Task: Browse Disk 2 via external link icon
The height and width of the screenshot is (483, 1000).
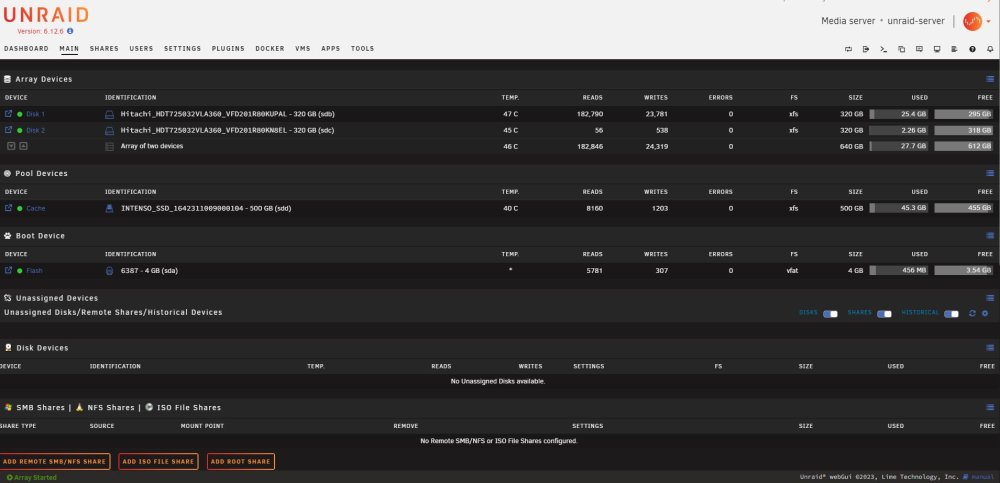Action: (x=8, y=130)
